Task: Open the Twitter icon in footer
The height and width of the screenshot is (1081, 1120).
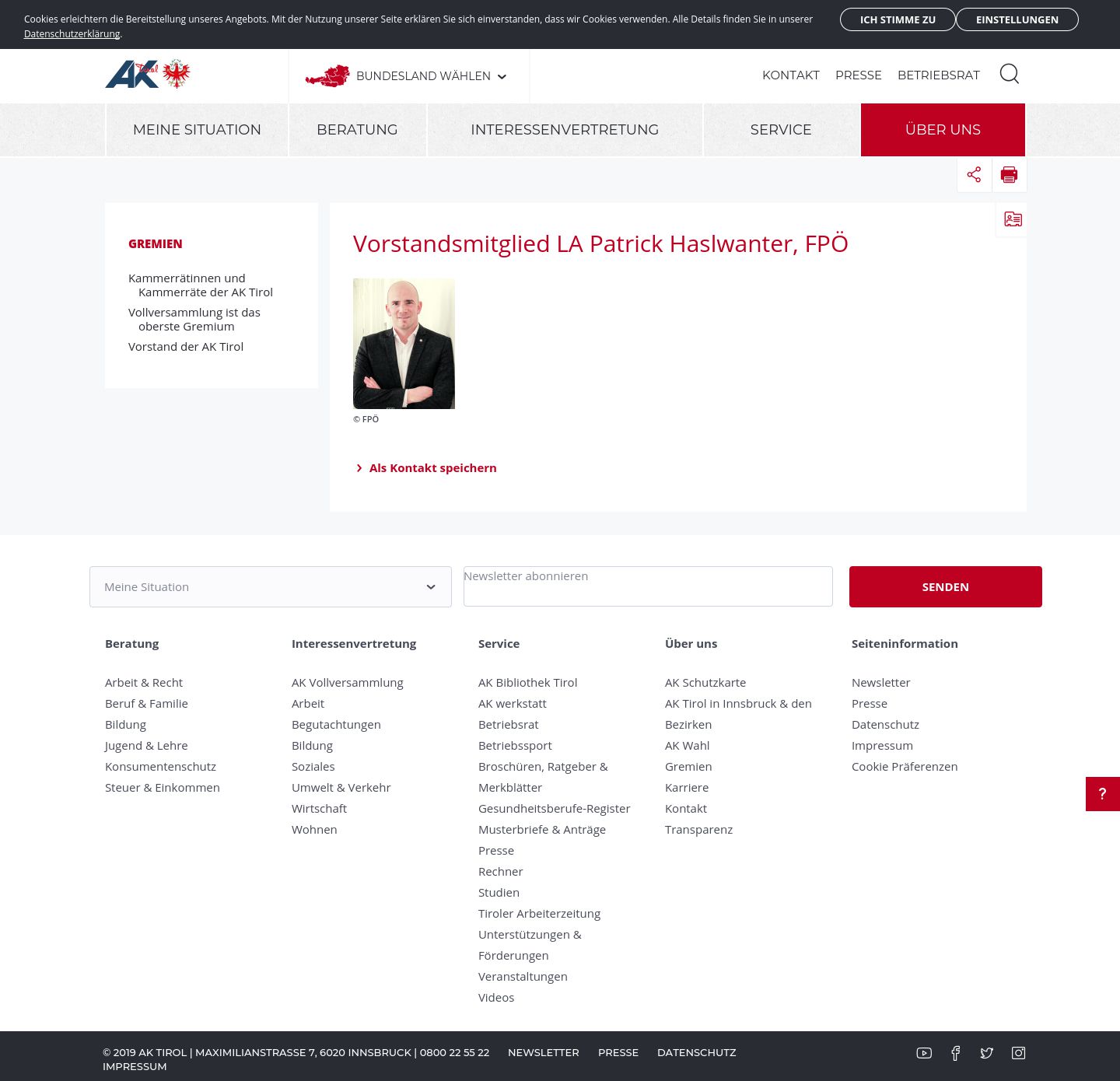Action: coord(987,1053)
